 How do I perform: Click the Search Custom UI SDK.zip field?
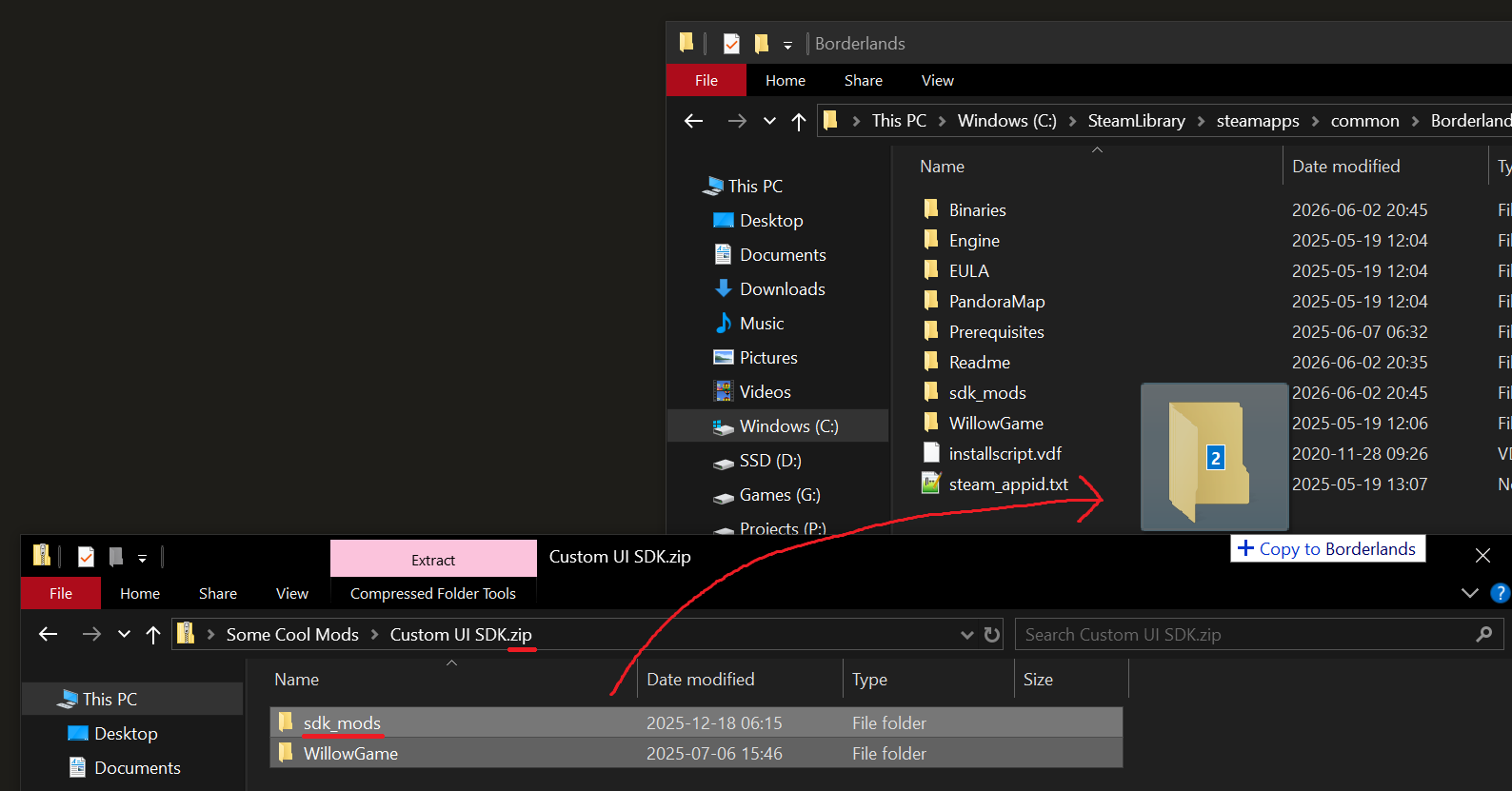(x=1260, y=635)
